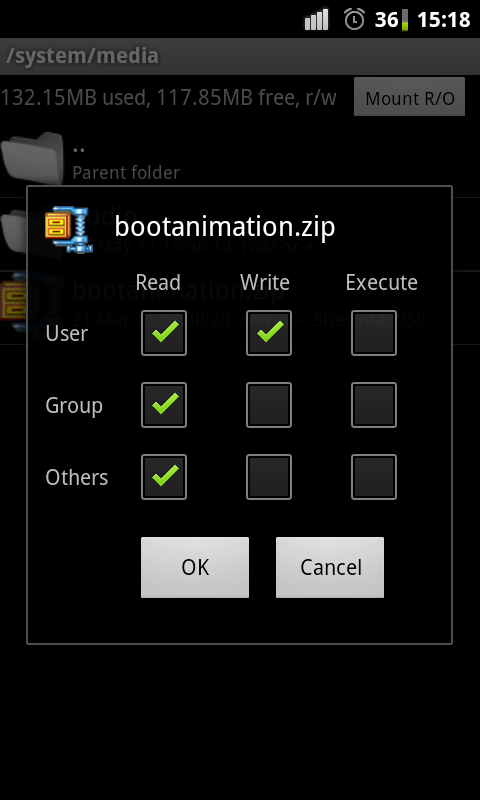Enable the Others Write permission

tap(269, 477)
